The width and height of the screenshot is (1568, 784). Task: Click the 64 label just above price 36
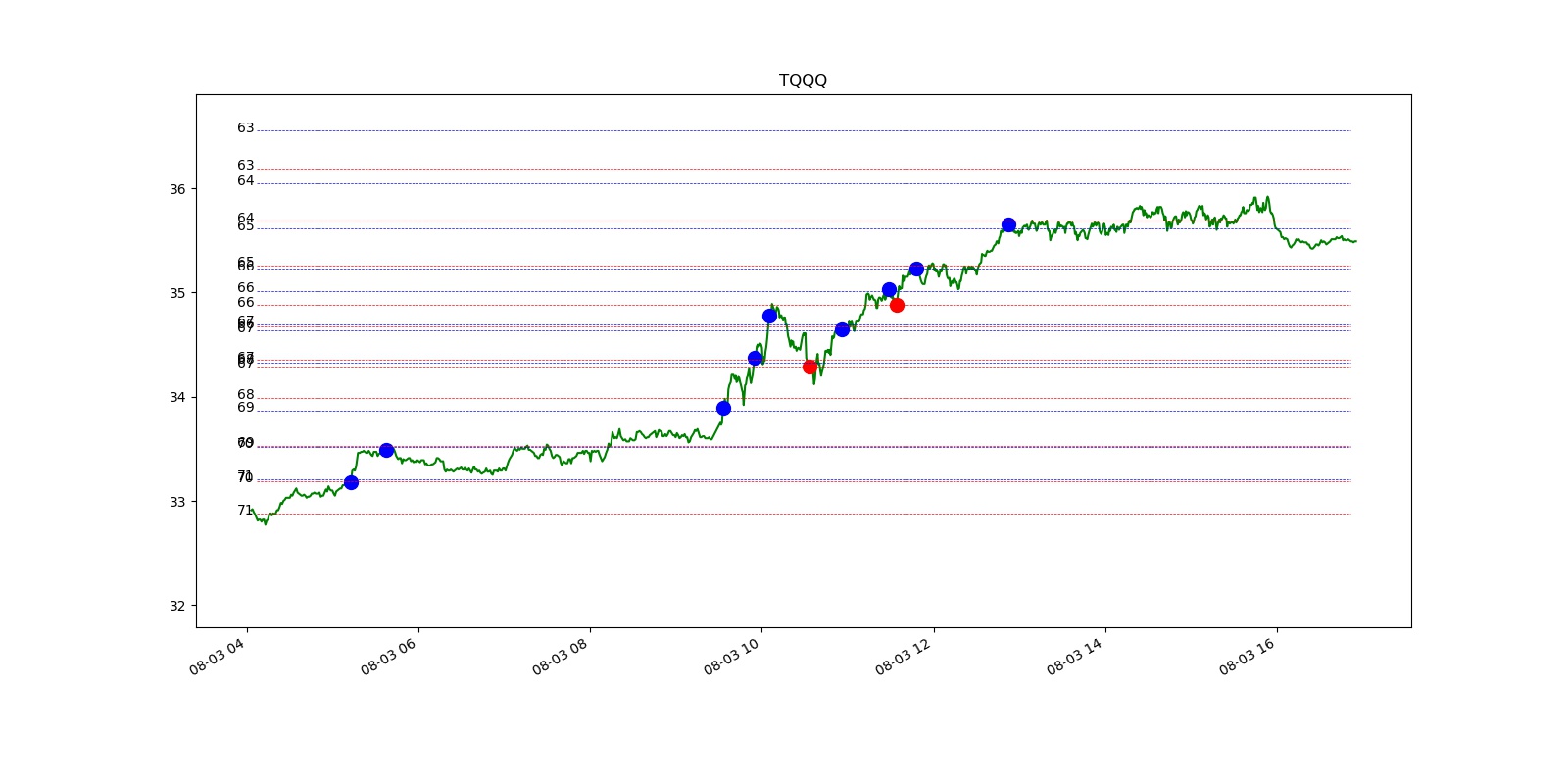(x=245, y=181)
